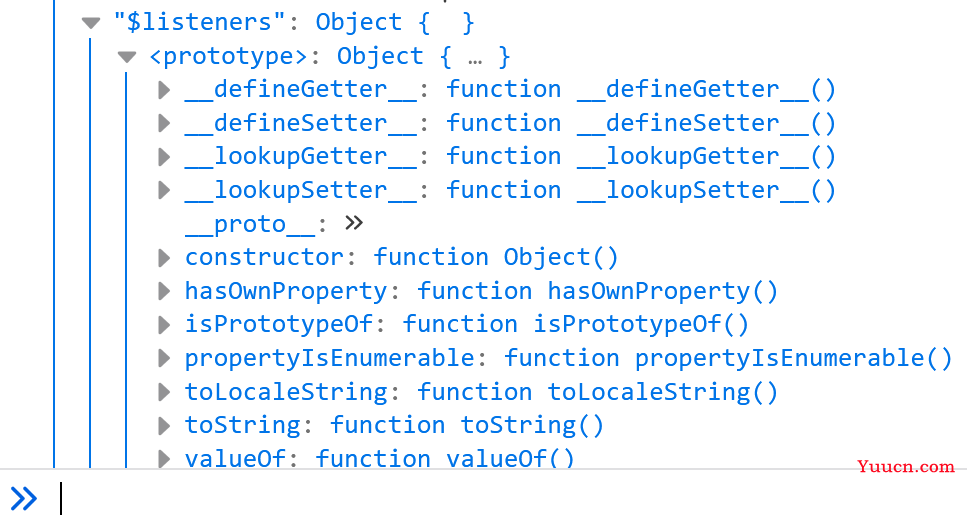Expand the __defineGetter__ function entry
The height and width of the screenshot is (521, 967).
click(x=164, y=90)
